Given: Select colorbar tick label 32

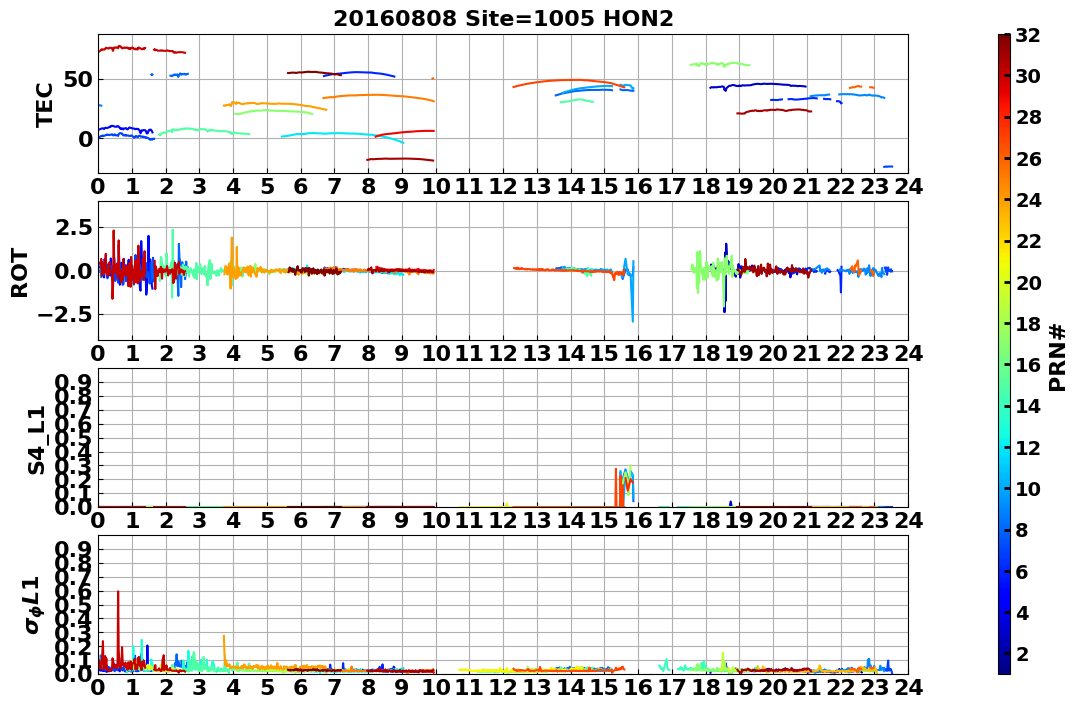Looking at the screenshot, I should click(1028, 35).
